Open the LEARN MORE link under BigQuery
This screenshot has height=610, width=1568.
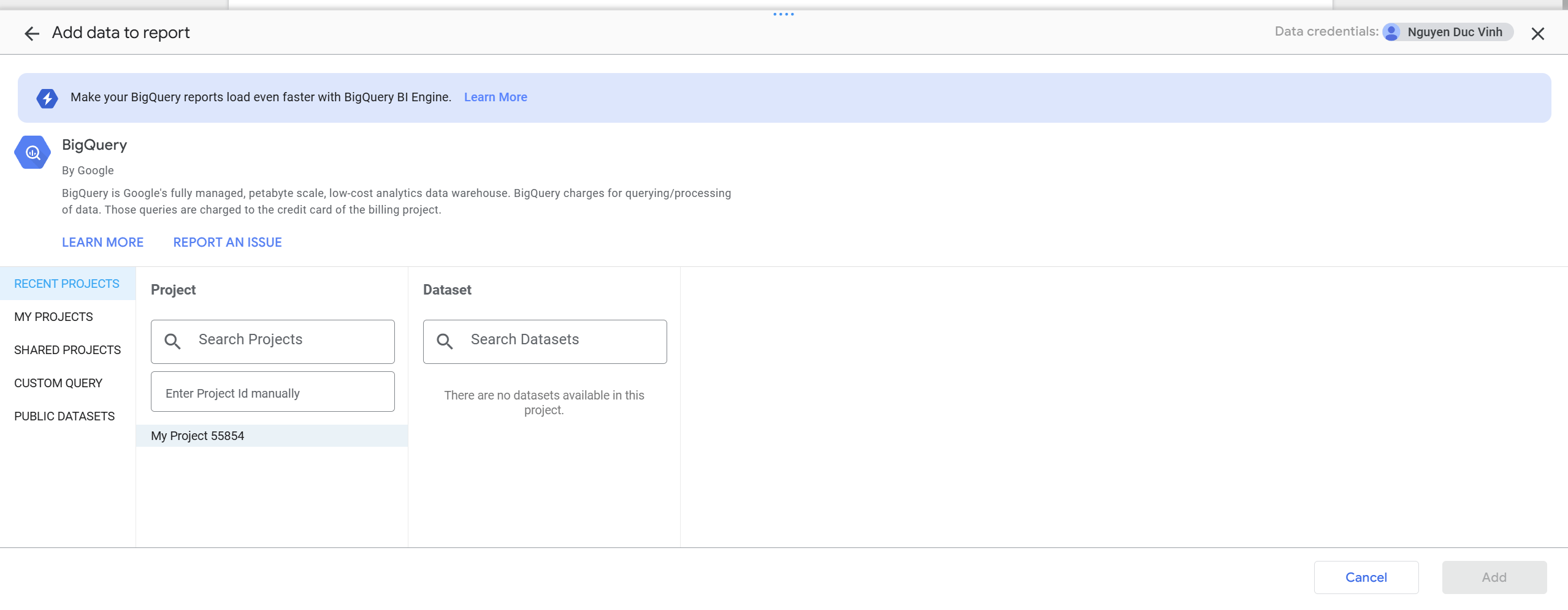pos(102,242)
